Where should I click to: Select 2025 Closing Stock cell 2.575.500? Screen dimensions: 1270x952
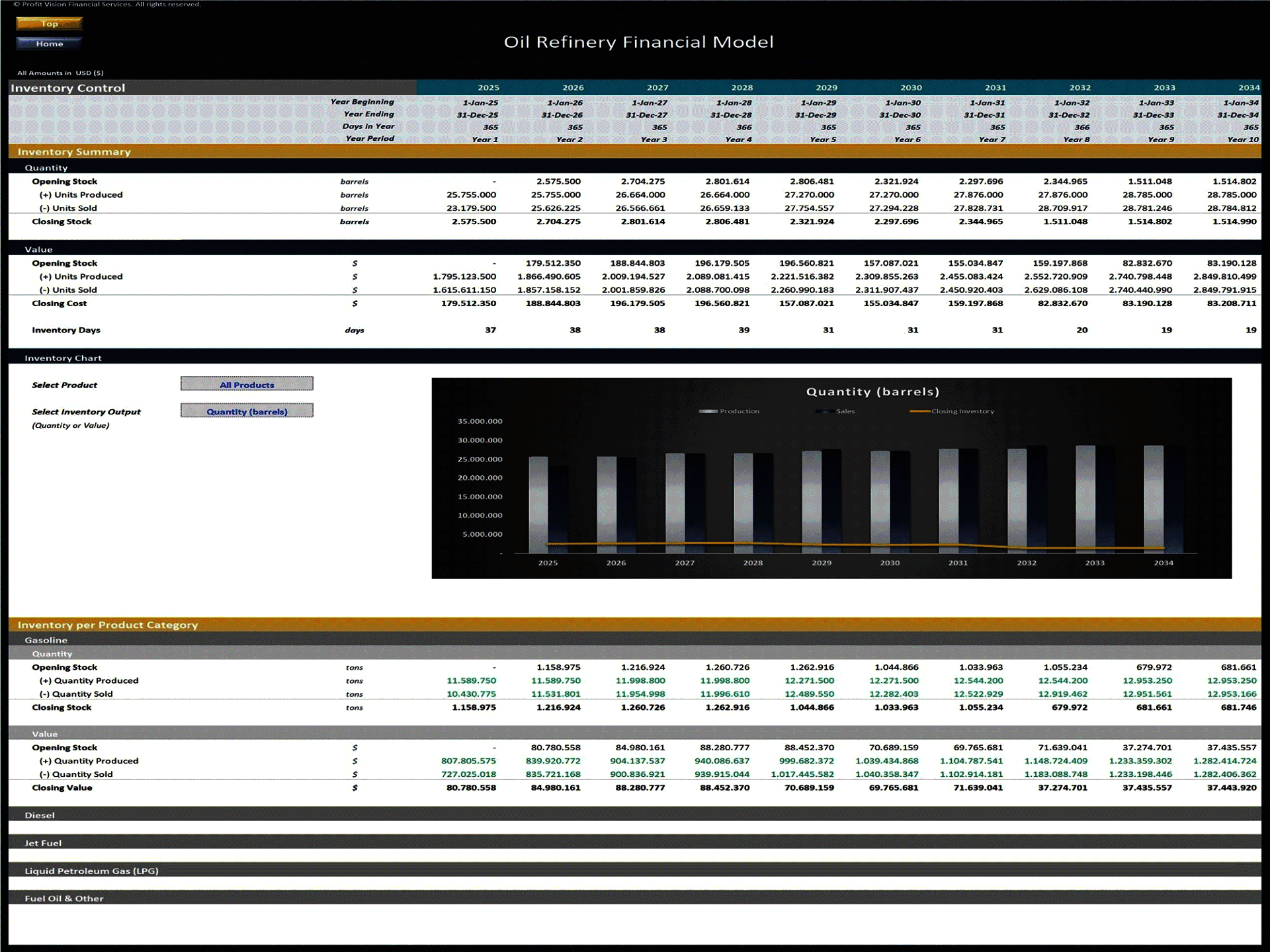click(474, 221)
